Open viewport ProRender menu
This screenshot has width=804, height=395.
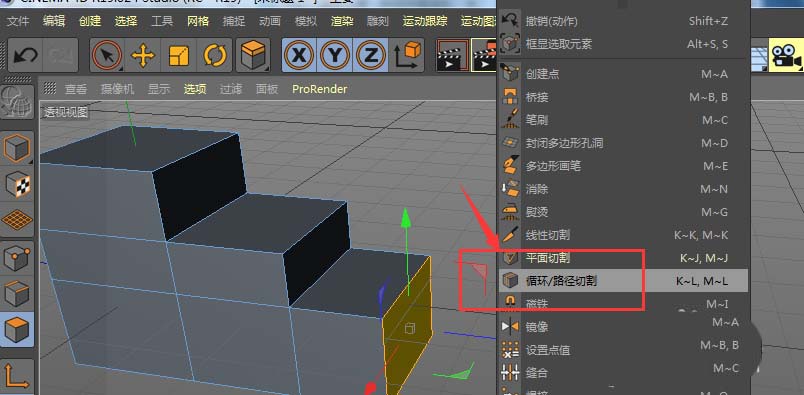pyautogui.click(x=319, y=89)
